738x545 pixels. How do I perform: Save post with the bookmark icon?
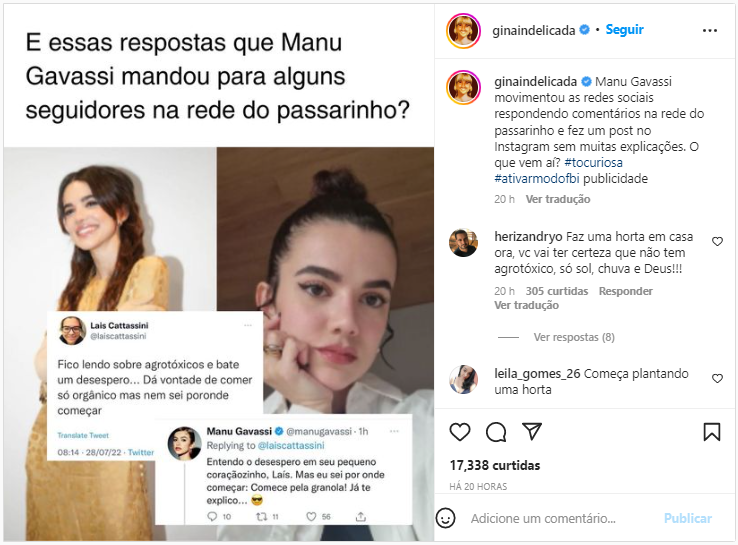[712, 432]
